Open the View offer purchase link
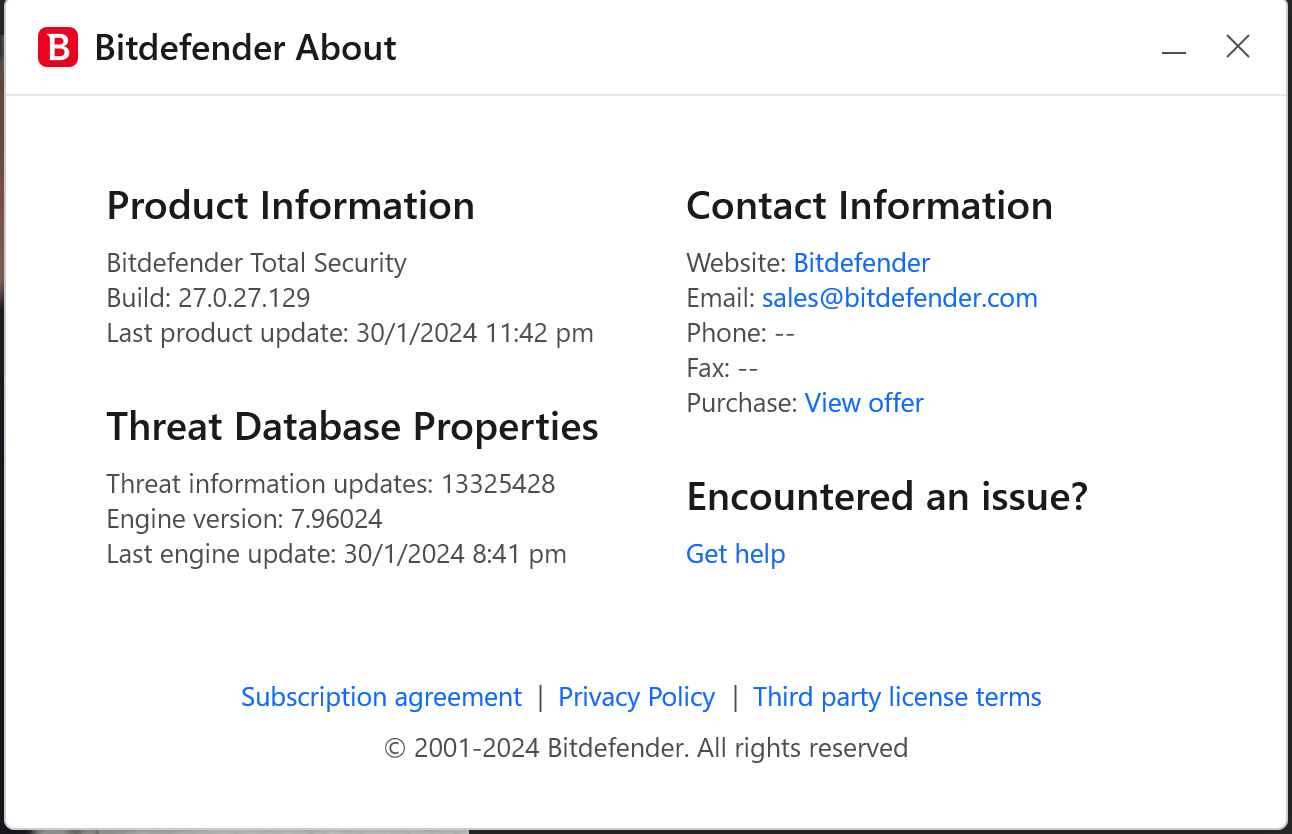 [864, 403]
